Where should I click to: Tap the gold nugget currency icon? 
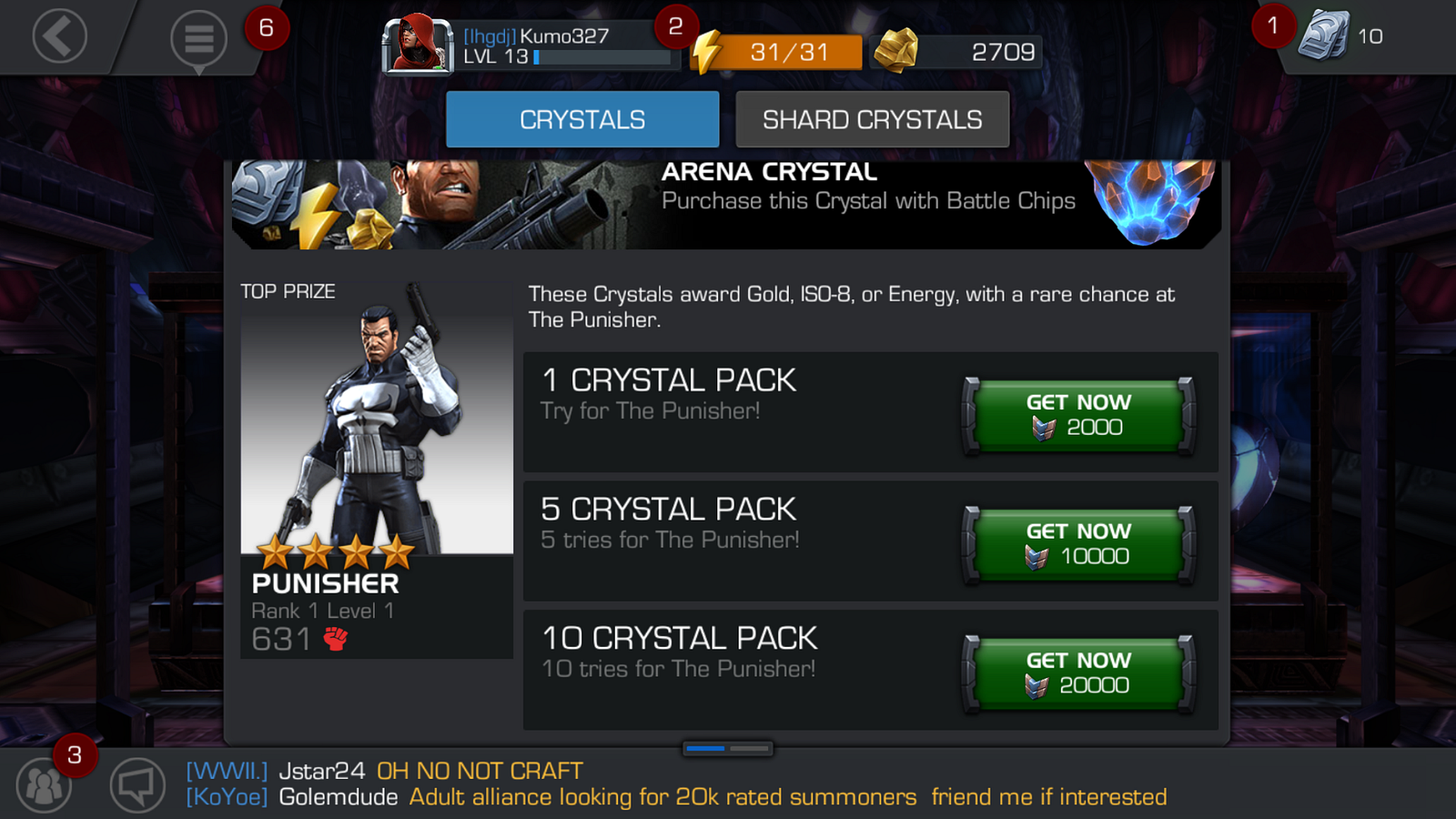tap(895, 50)
